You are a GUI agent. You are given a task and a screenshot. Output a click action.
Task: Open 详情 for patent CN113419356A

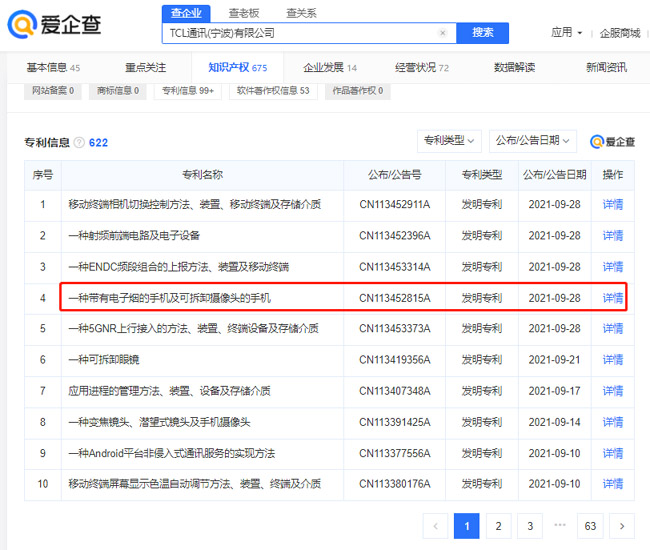(x=613, y=360)
